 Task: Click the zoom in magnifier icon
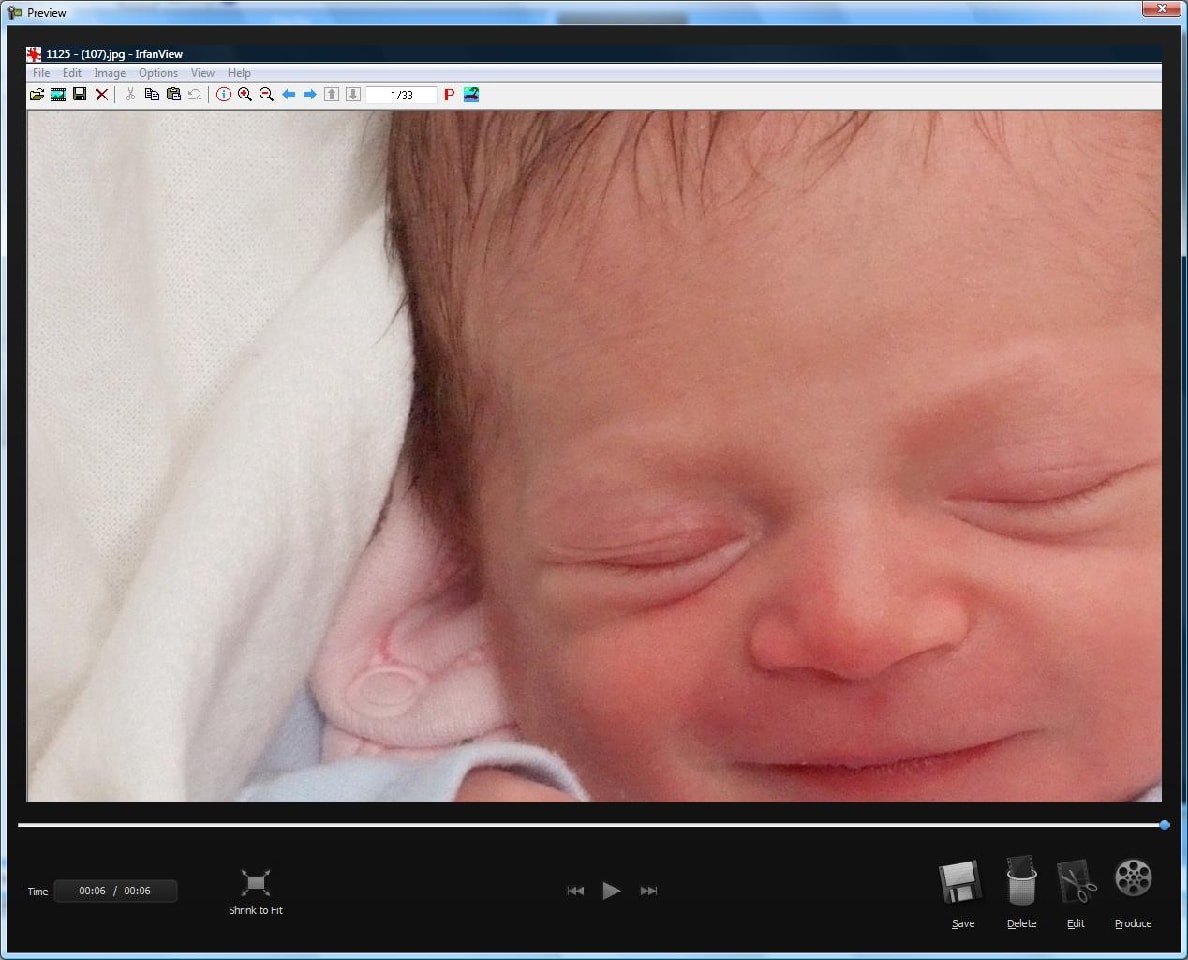coord(245,94)
